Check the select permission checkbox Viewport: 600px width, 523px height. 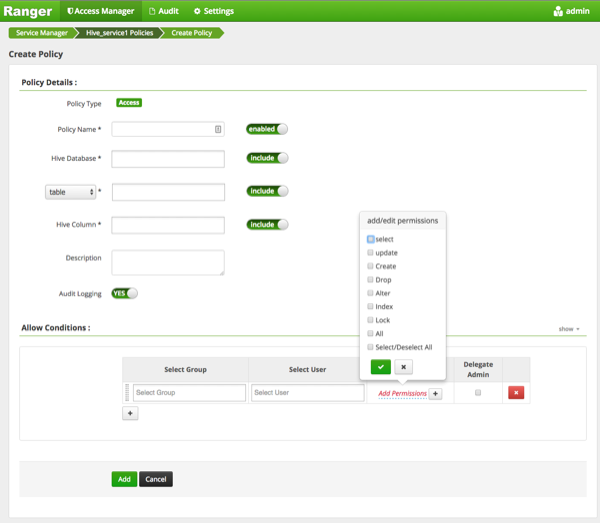click(371, 239)
